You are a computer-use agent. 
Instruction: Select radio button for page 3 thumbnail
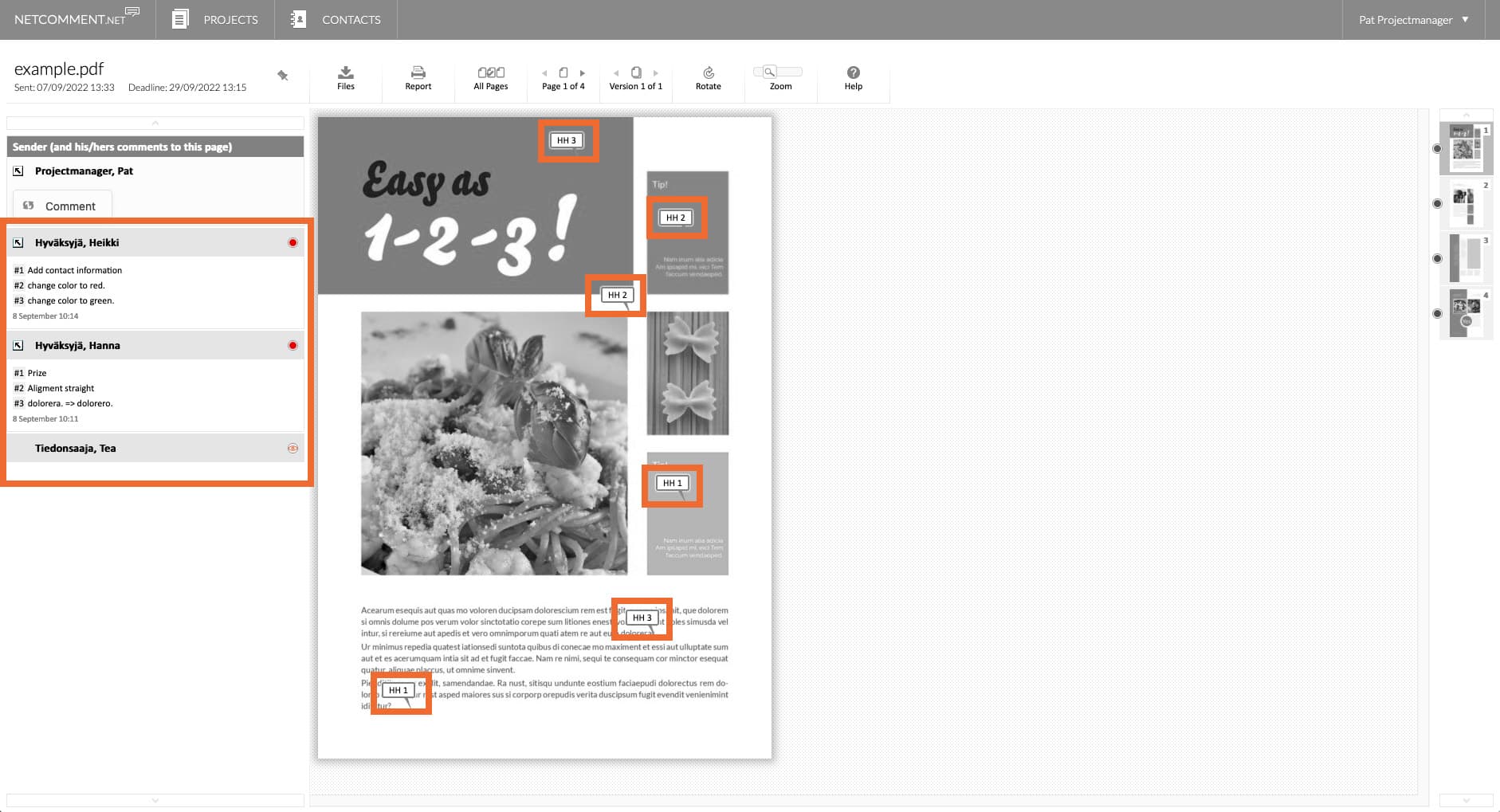1437,259
